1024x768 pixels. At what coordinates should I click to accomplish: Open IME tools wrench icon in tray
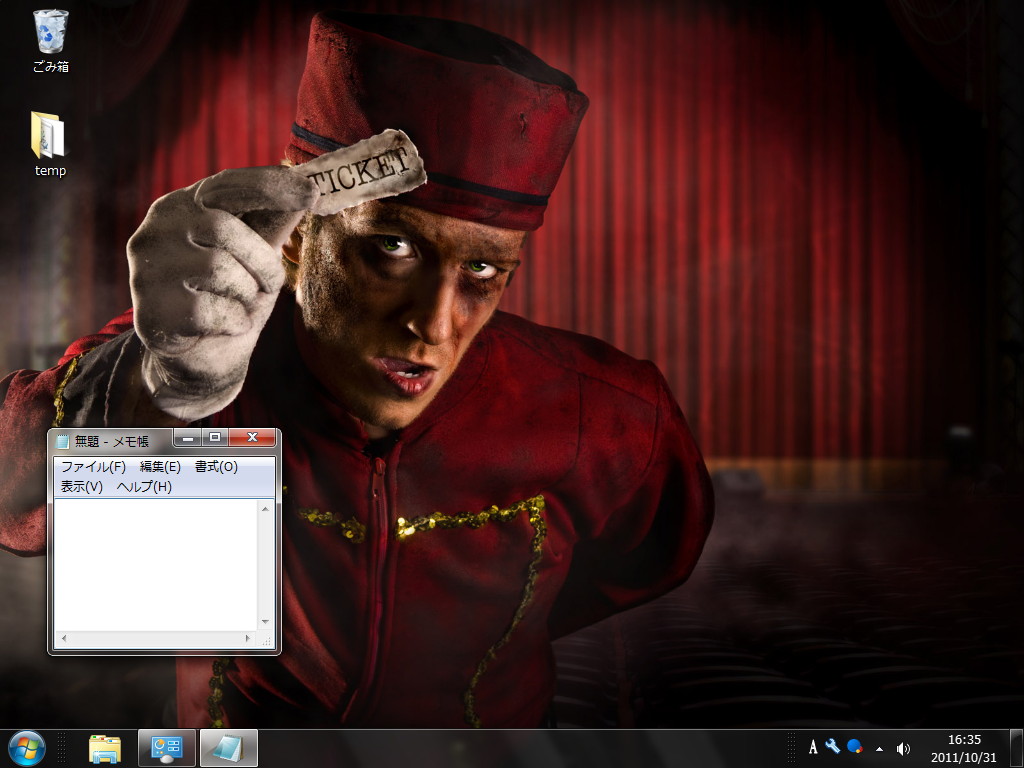click(x=833, y=746)
